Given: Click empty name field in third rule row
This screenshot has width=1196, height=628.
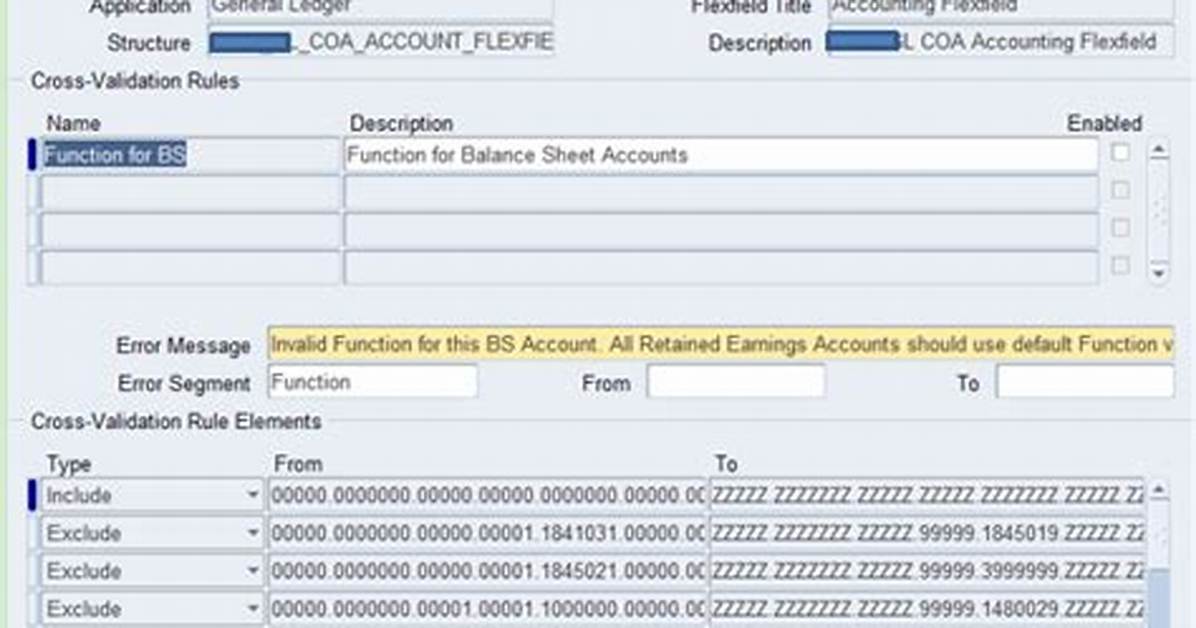Looking at the screenshot, I should (189, 230).
